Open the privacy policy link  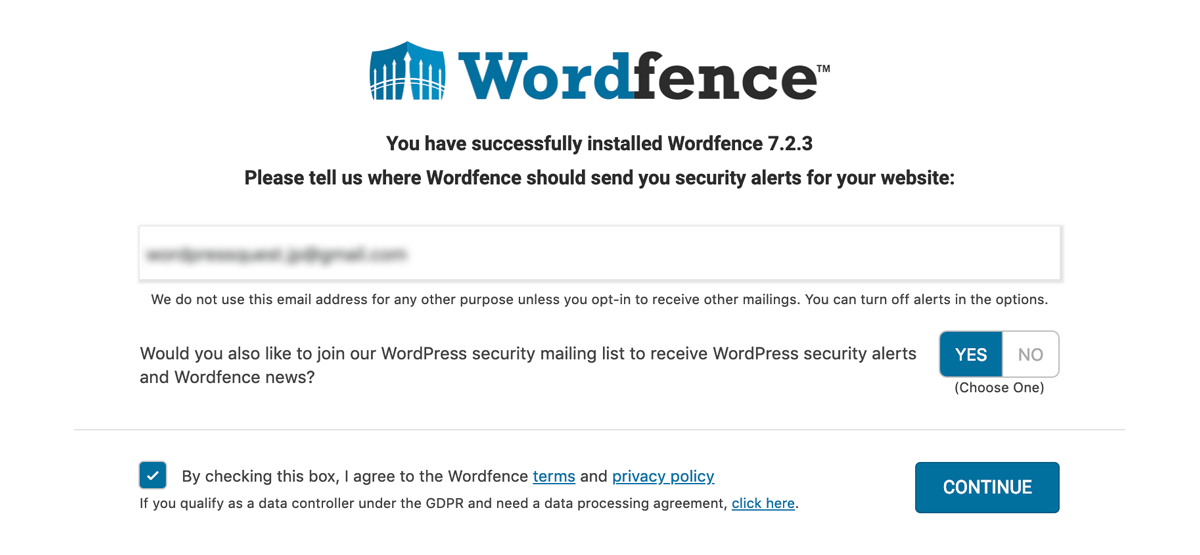(663, 476)
